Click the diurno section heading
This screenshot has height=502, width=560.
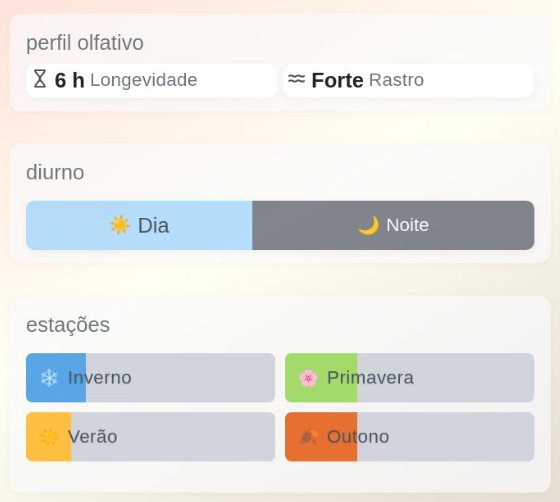(x=55, y=172)
